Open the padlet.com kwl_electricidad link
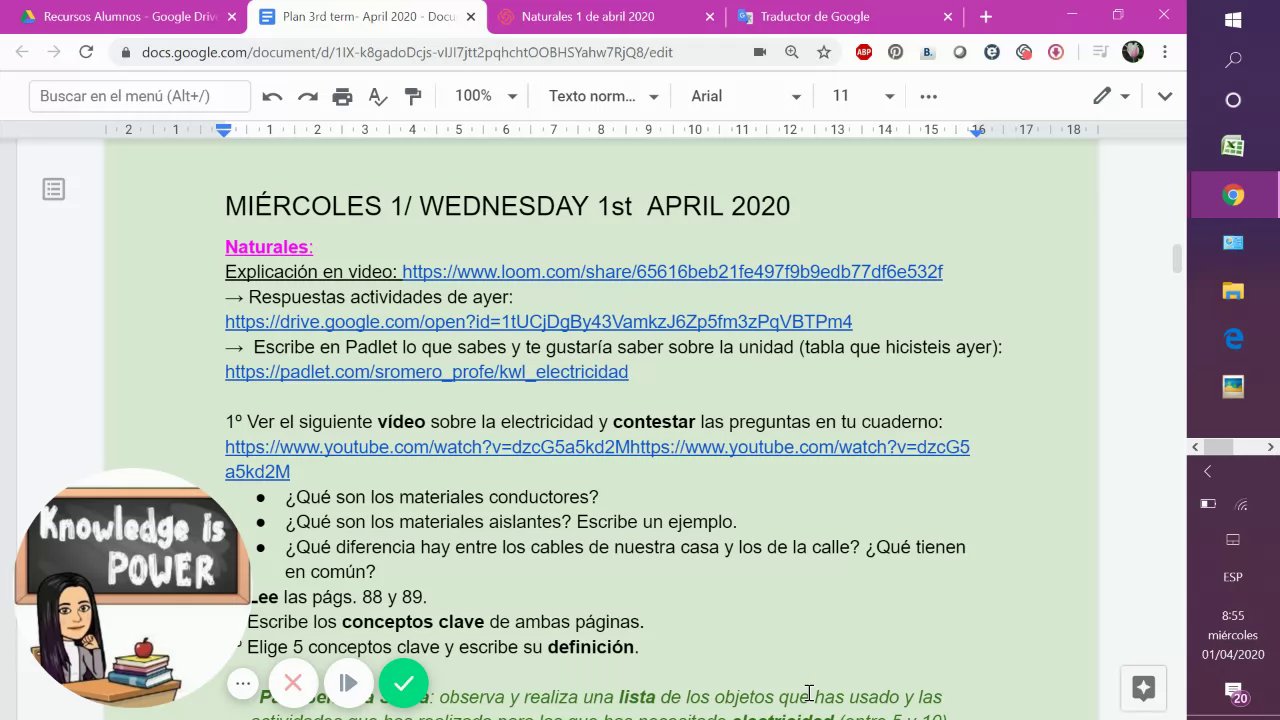1280x720 pixels. tap(426, 372)
